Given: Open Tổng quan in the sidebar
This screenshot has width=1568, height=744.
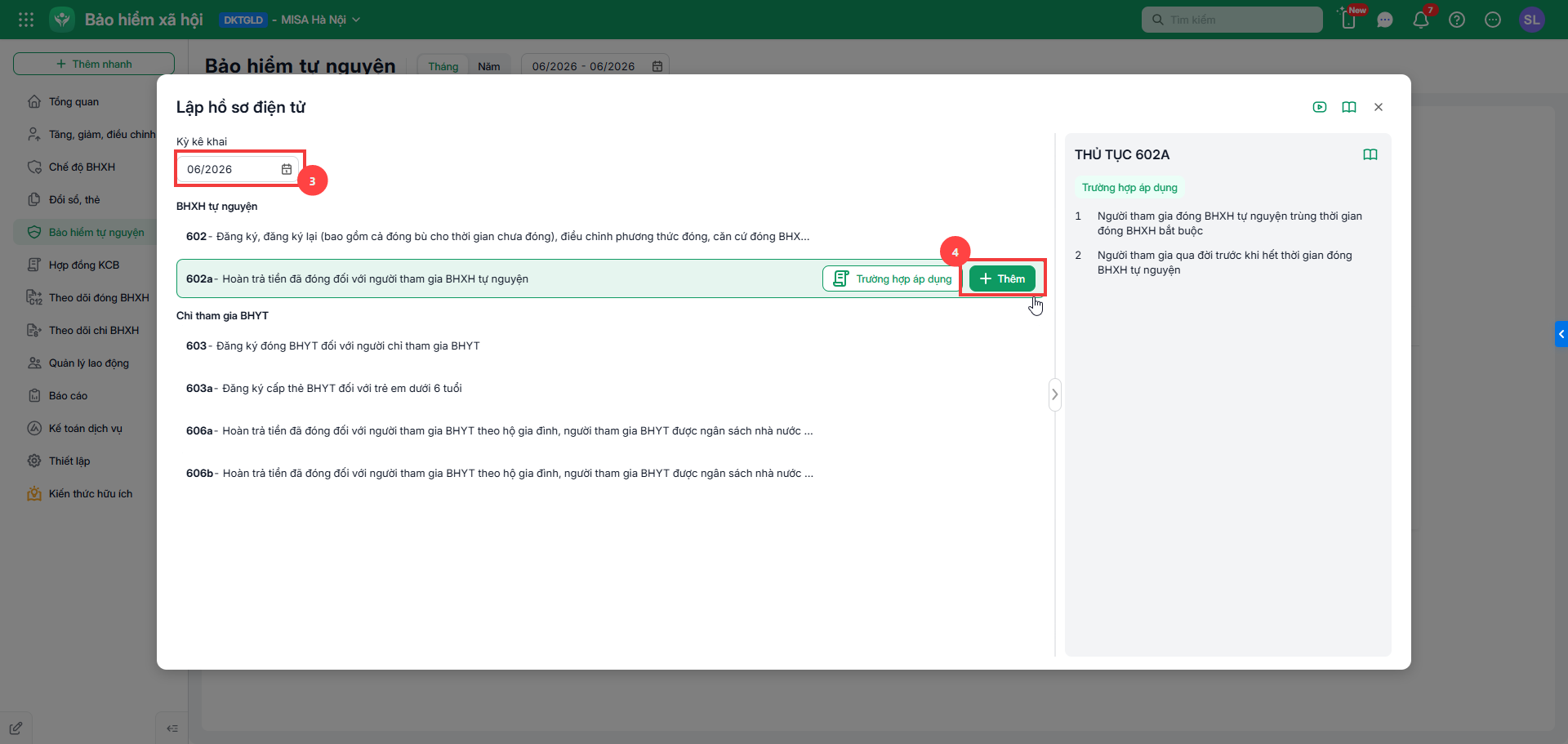Looking at the screenshot, I should click(73, 102).
